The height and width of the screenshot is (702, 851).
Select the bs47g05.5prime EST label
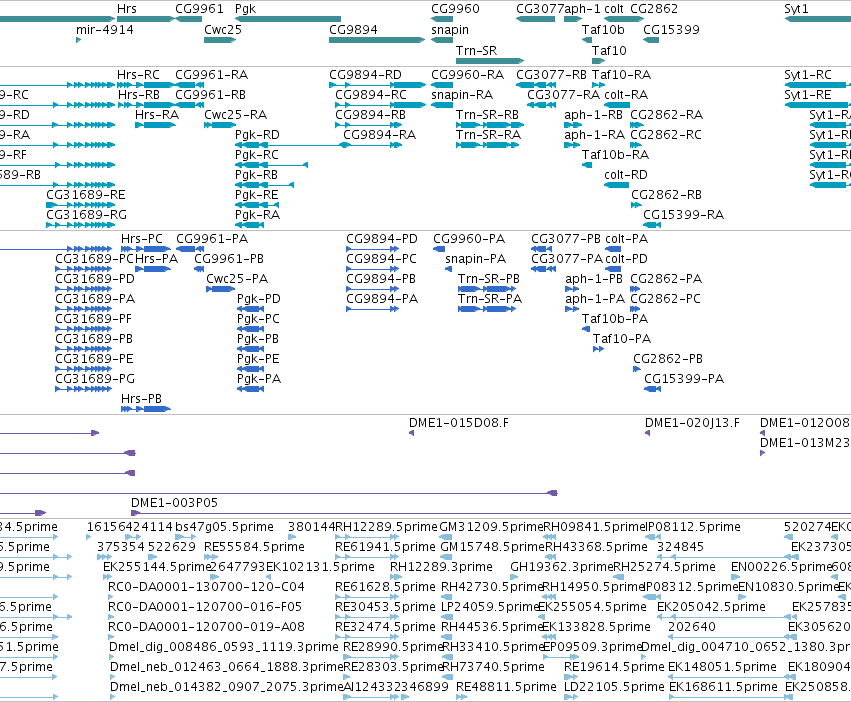225,527
